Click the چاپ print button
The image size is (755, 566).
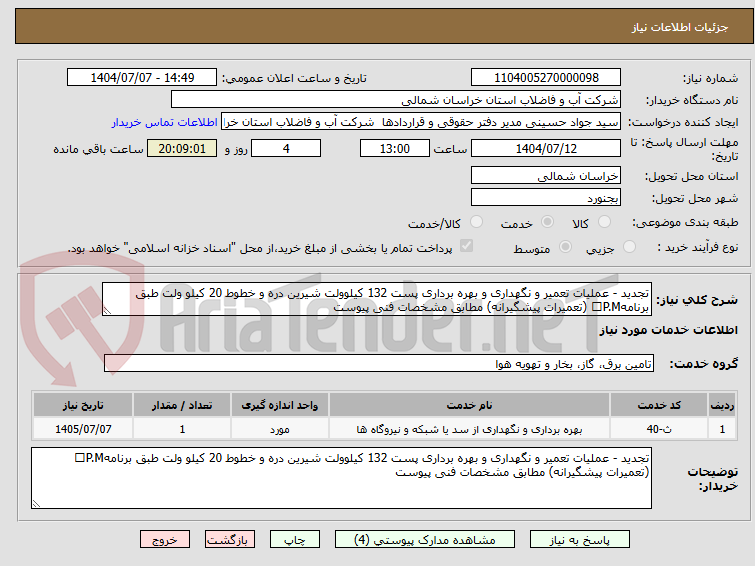coord(295,540)
